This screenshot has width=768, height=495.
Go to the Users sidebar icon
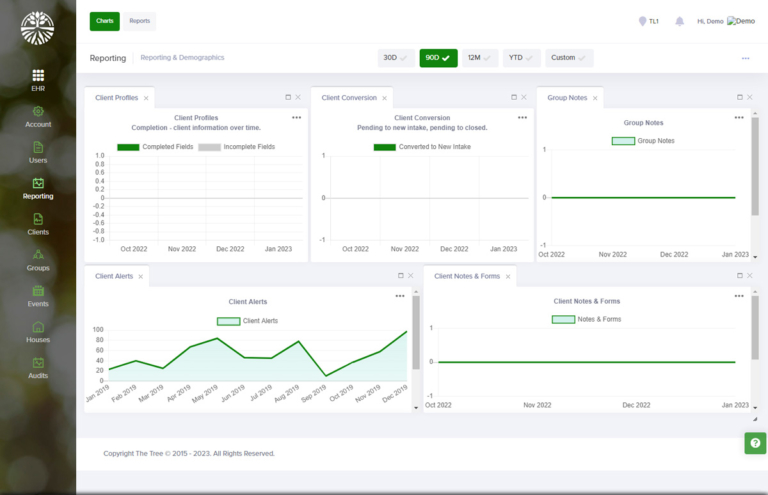(38, 148)
